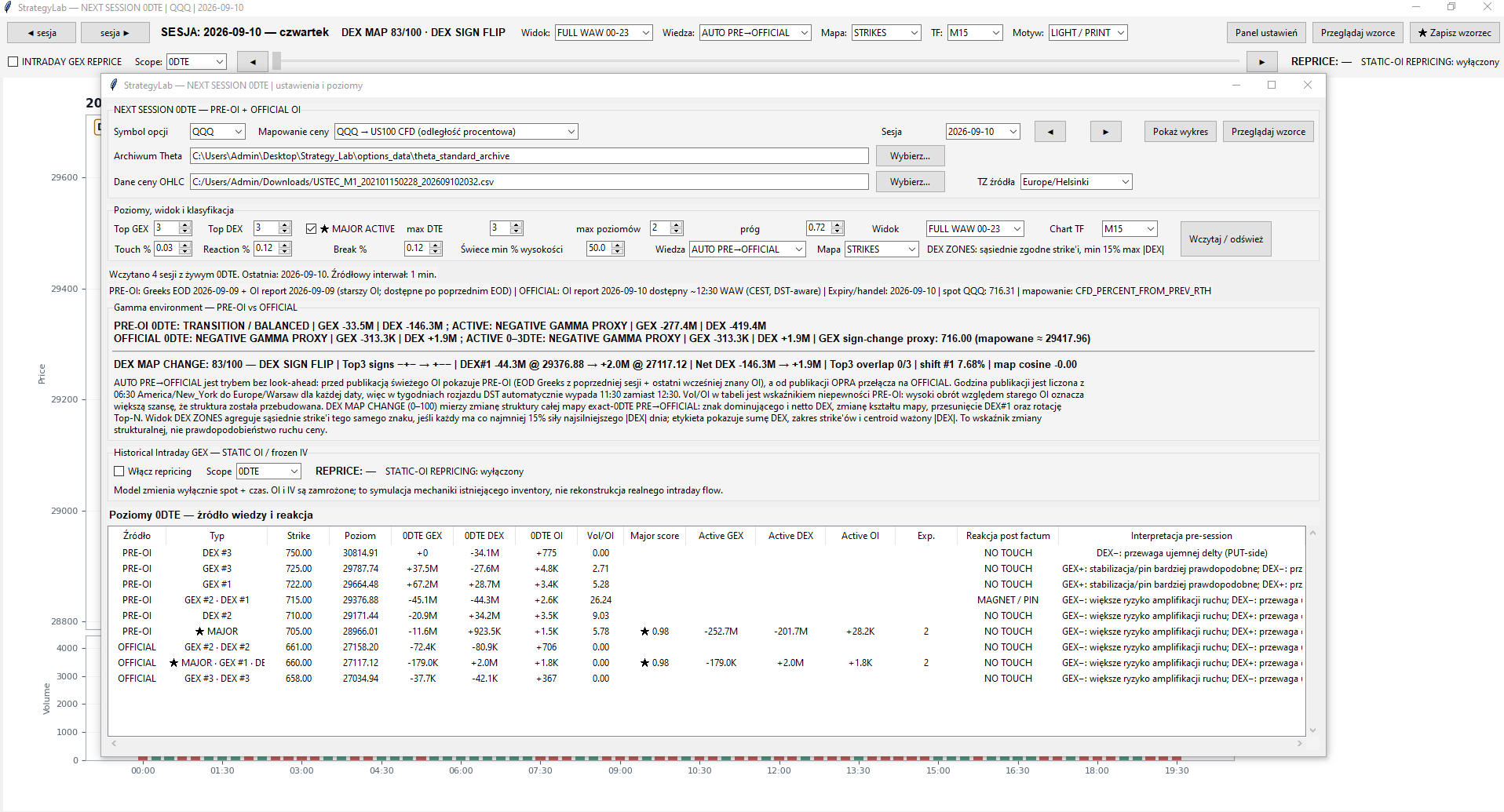Viewport: 1504px width, 812px height.
Task: Close the settings and levels dialog
Action: (x=1308, y=85)
